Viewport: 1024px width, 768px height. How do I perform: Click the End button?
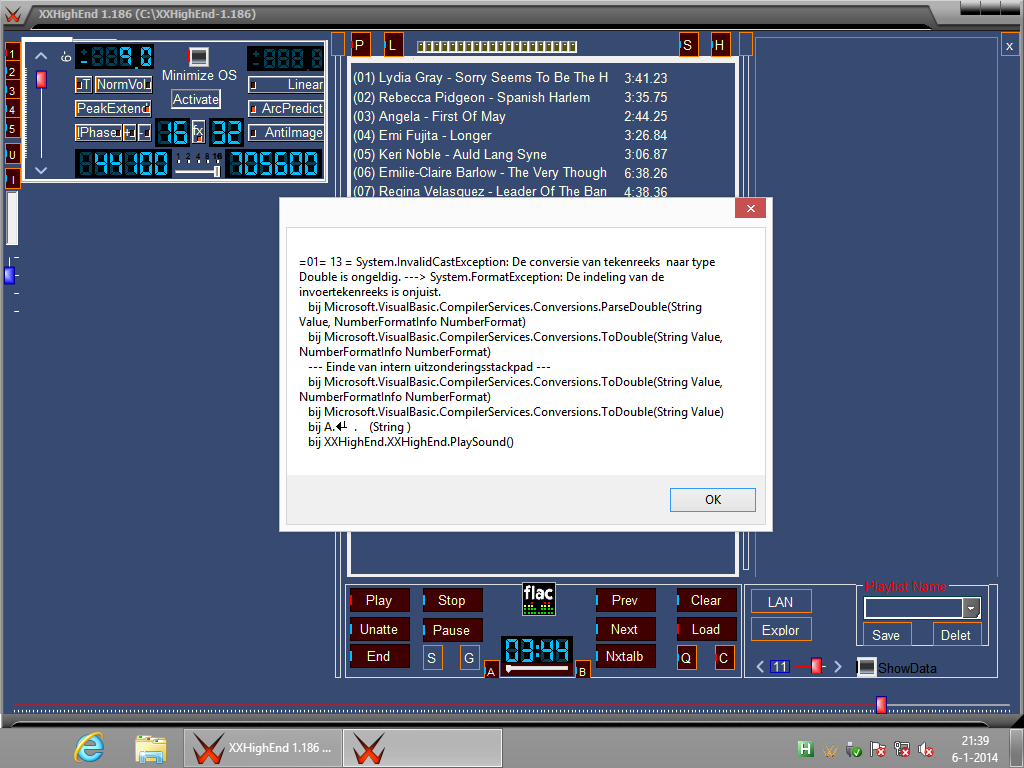pos(379,656)
